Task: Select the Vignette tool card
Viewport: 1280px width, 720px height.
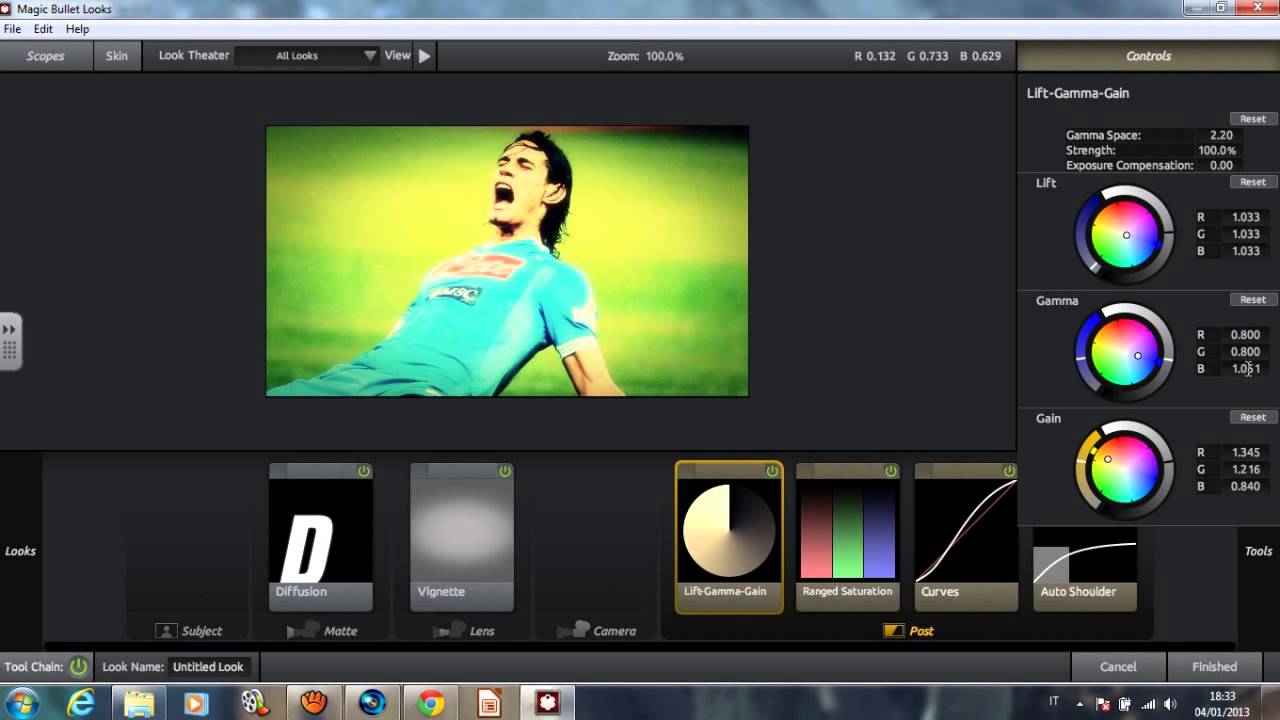Action: tap(462, 537)
